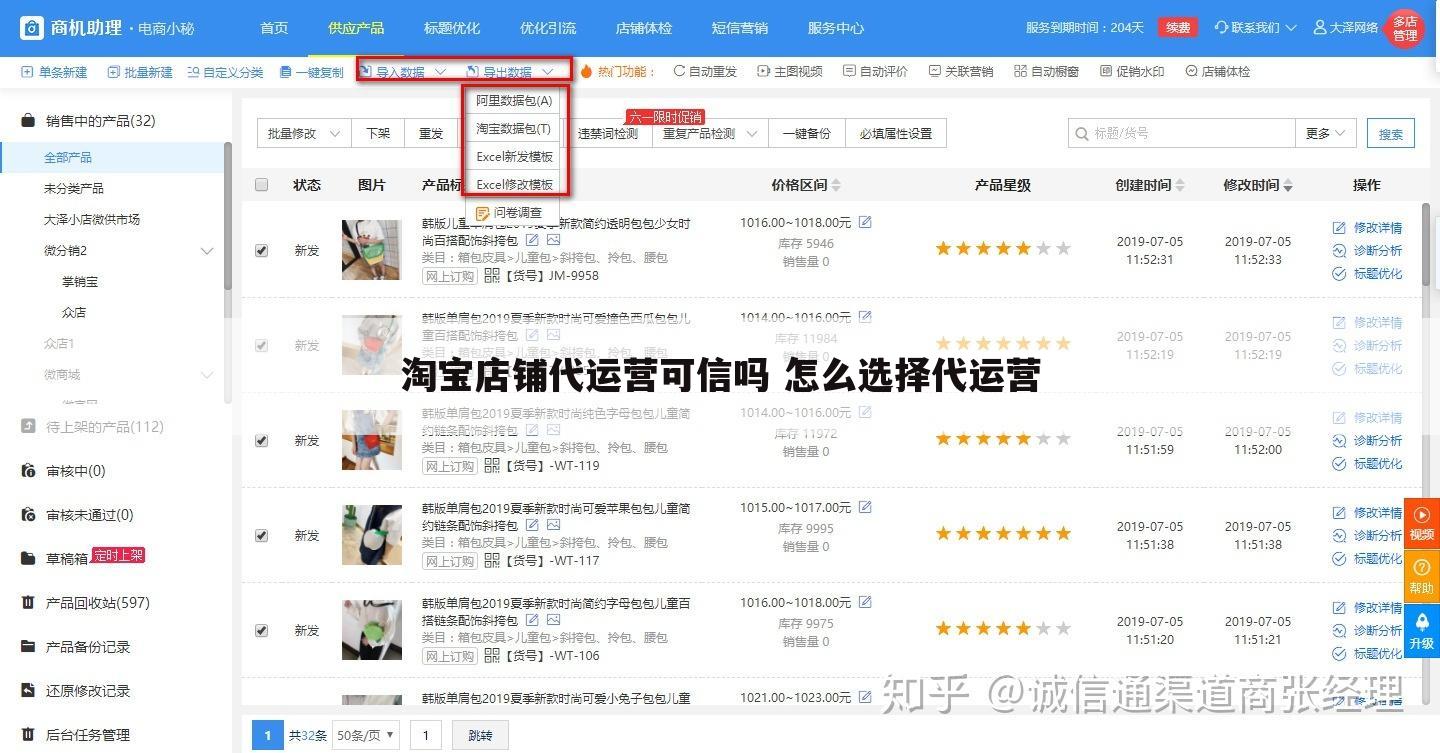Click the 搜索 search button

pyautogui.click(x=1391, y=132)
